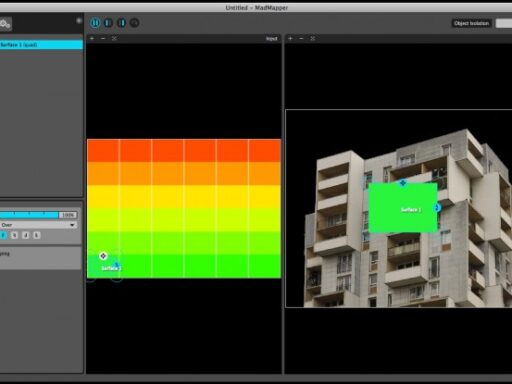Click the orange band of the test pattern

click(x=184, y=173)
